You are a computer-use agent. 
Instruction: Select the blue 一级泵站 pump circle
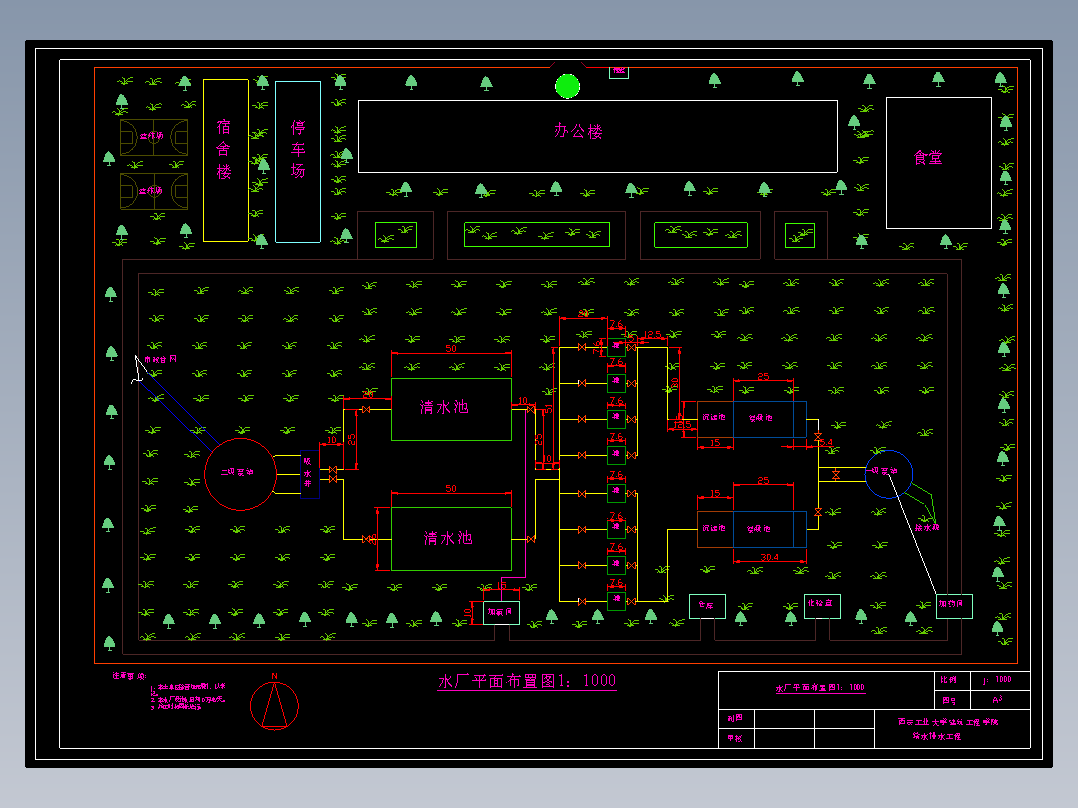(888, 474)
